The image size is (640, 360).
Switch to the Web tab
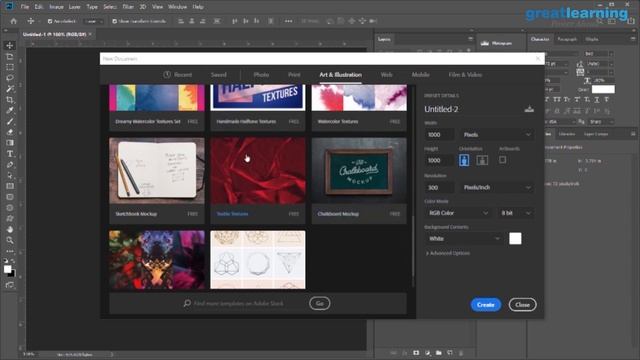(x=386, y=75)
